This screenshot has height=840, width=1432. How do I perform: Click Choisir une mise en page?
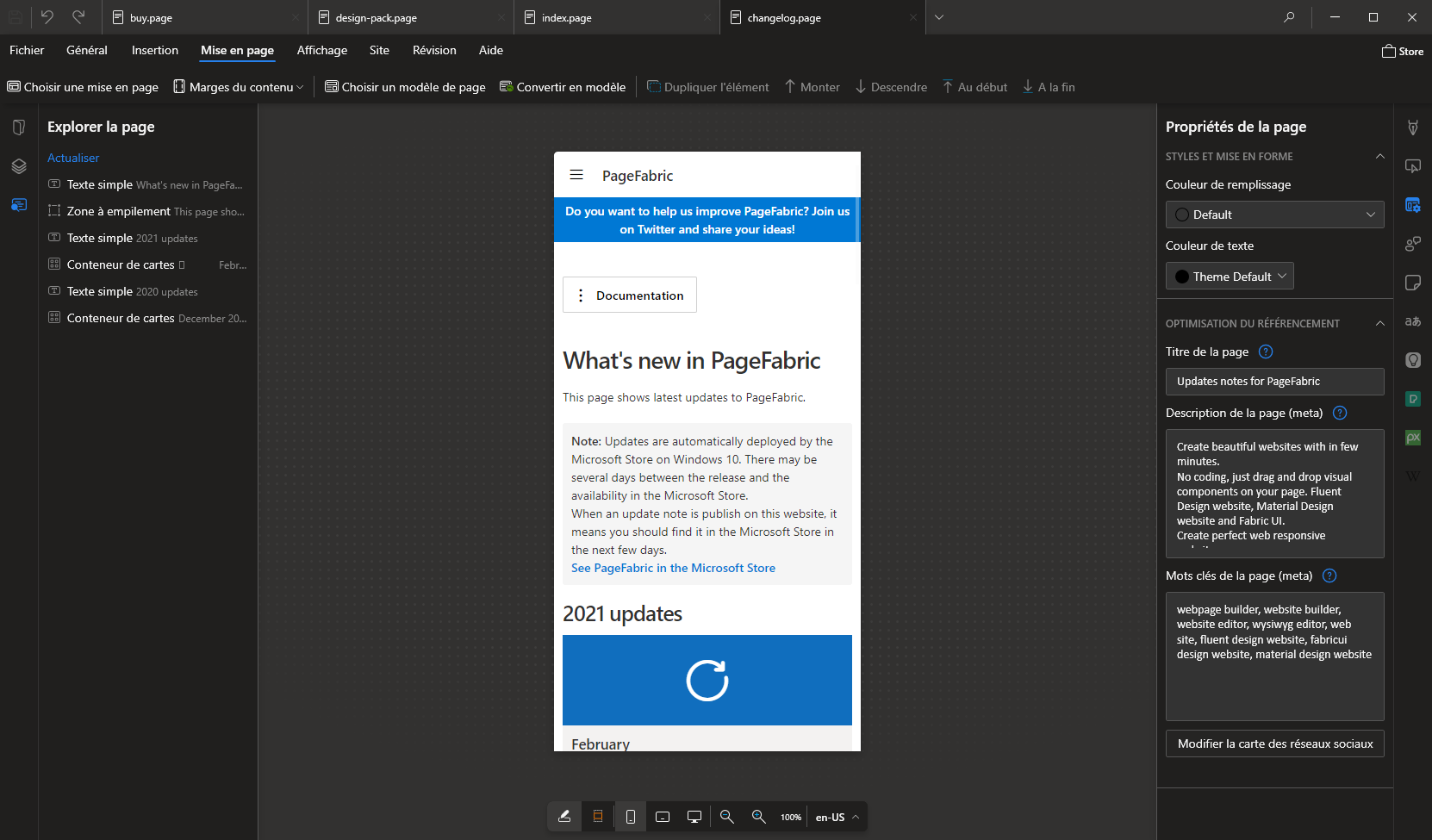[x=83, y=87]
